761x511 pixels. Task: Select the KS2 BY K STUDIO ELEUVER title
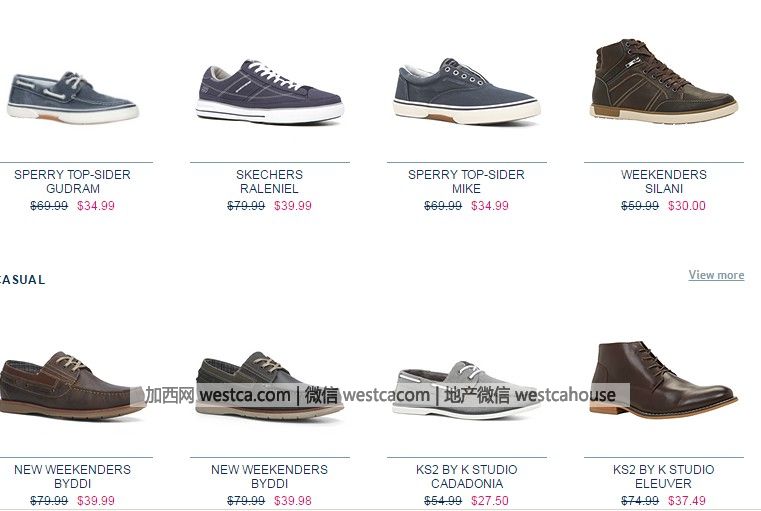(x=663, y=477)
